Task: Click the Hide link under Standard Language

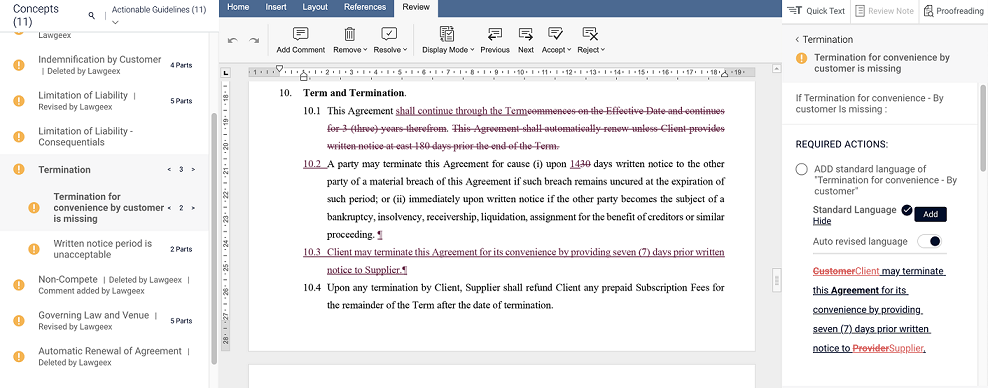Action: click(x=822, y=221)
